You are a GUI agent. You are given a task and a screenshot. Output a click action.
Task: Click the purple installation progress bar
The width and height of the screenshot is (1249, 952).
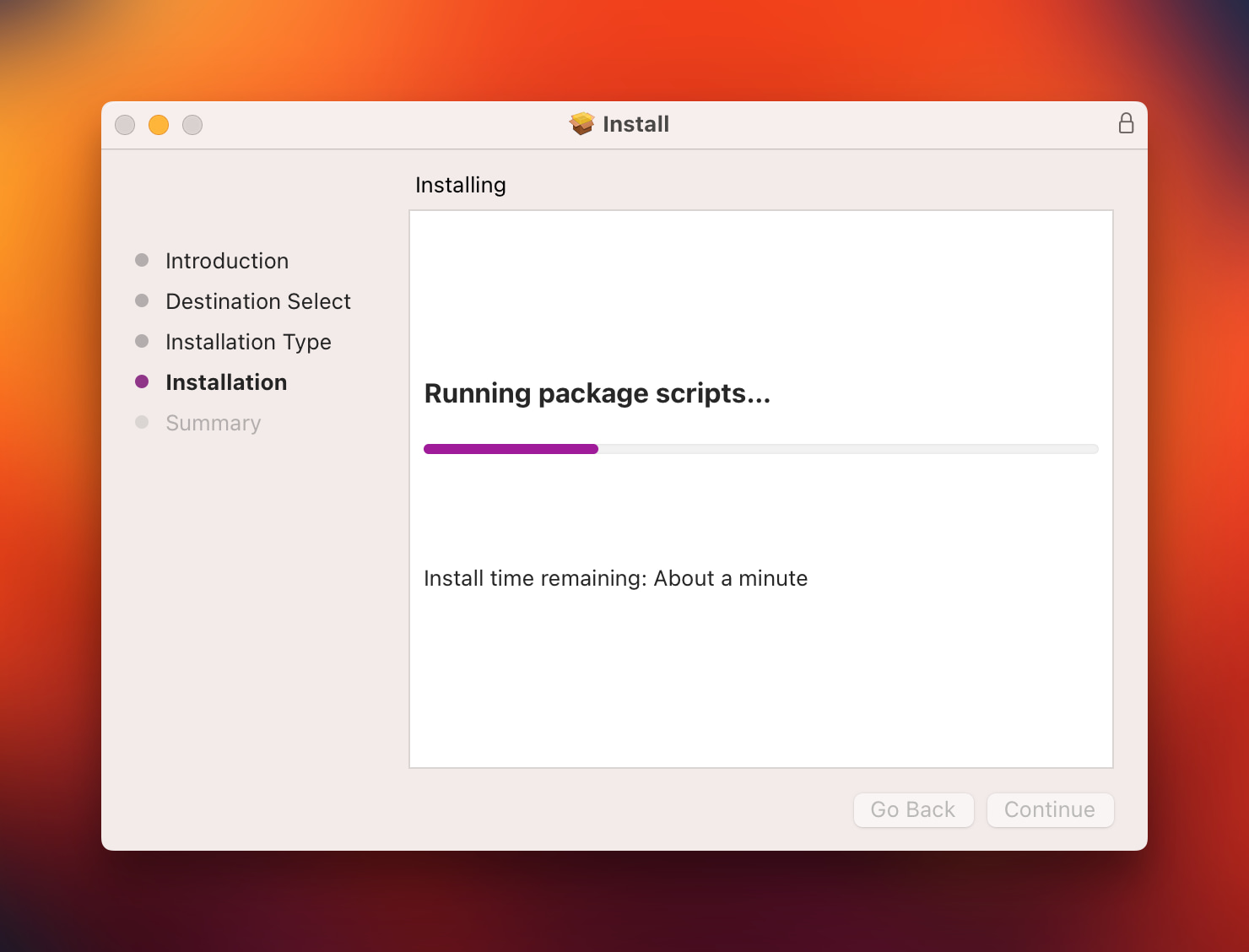click(x=761, y=449)
